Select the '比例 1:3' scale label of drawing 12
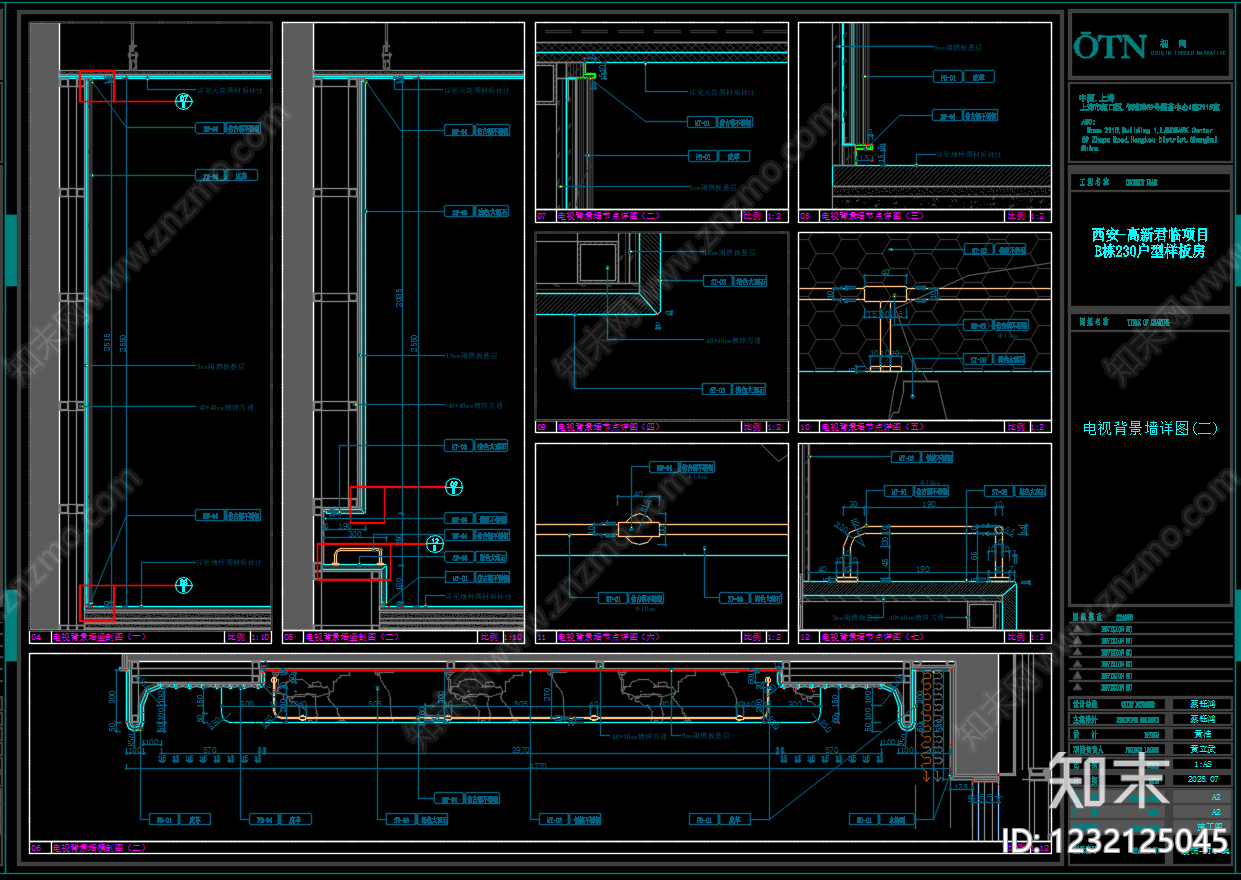Screen dimensions: 1241x880 [x=1027, y=636]
